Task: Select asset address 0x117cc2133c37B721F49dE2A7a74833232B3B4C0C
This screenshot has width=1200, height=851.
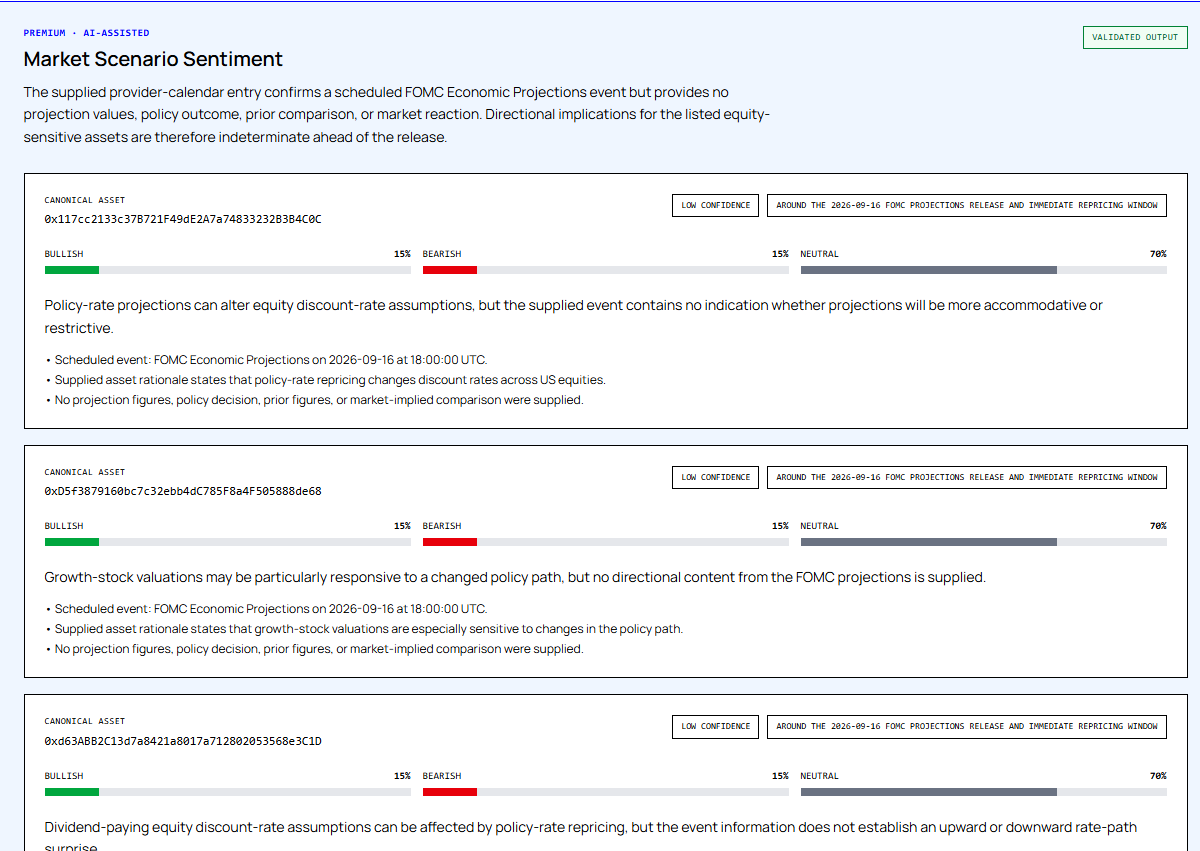Action: [183, 219]
